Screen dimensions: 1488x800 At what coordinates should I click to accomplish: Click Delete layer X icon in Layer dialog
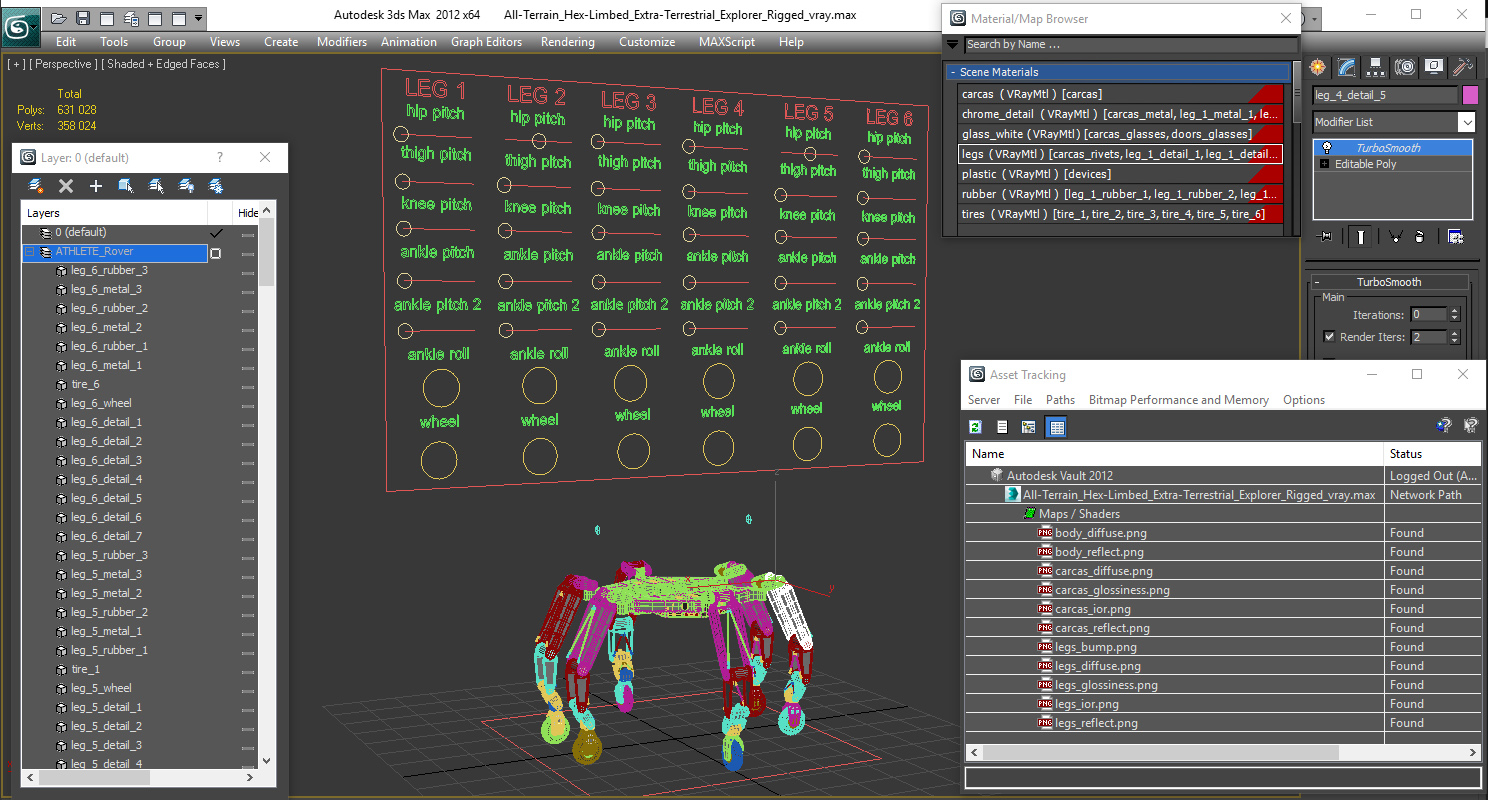pyautogui.click(x=66, y=186)
